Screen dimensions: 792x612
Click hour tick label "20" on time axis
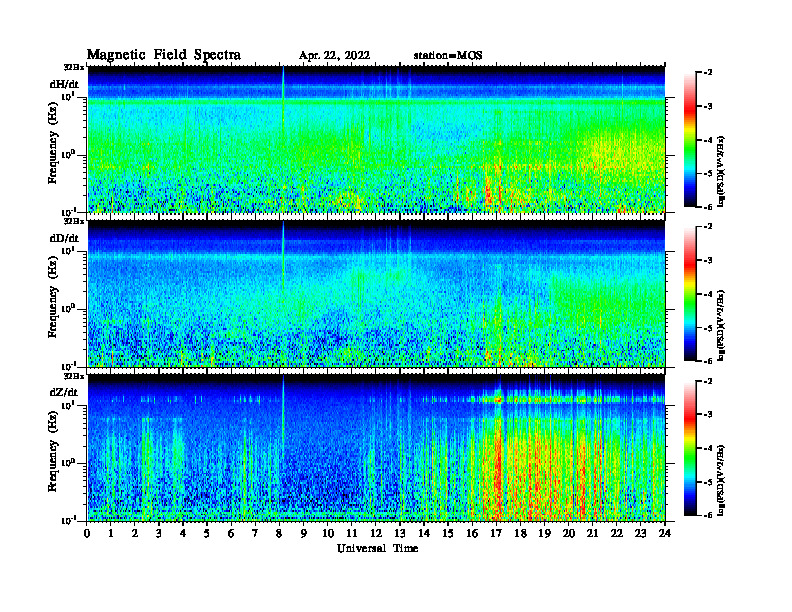coord(569,533)
